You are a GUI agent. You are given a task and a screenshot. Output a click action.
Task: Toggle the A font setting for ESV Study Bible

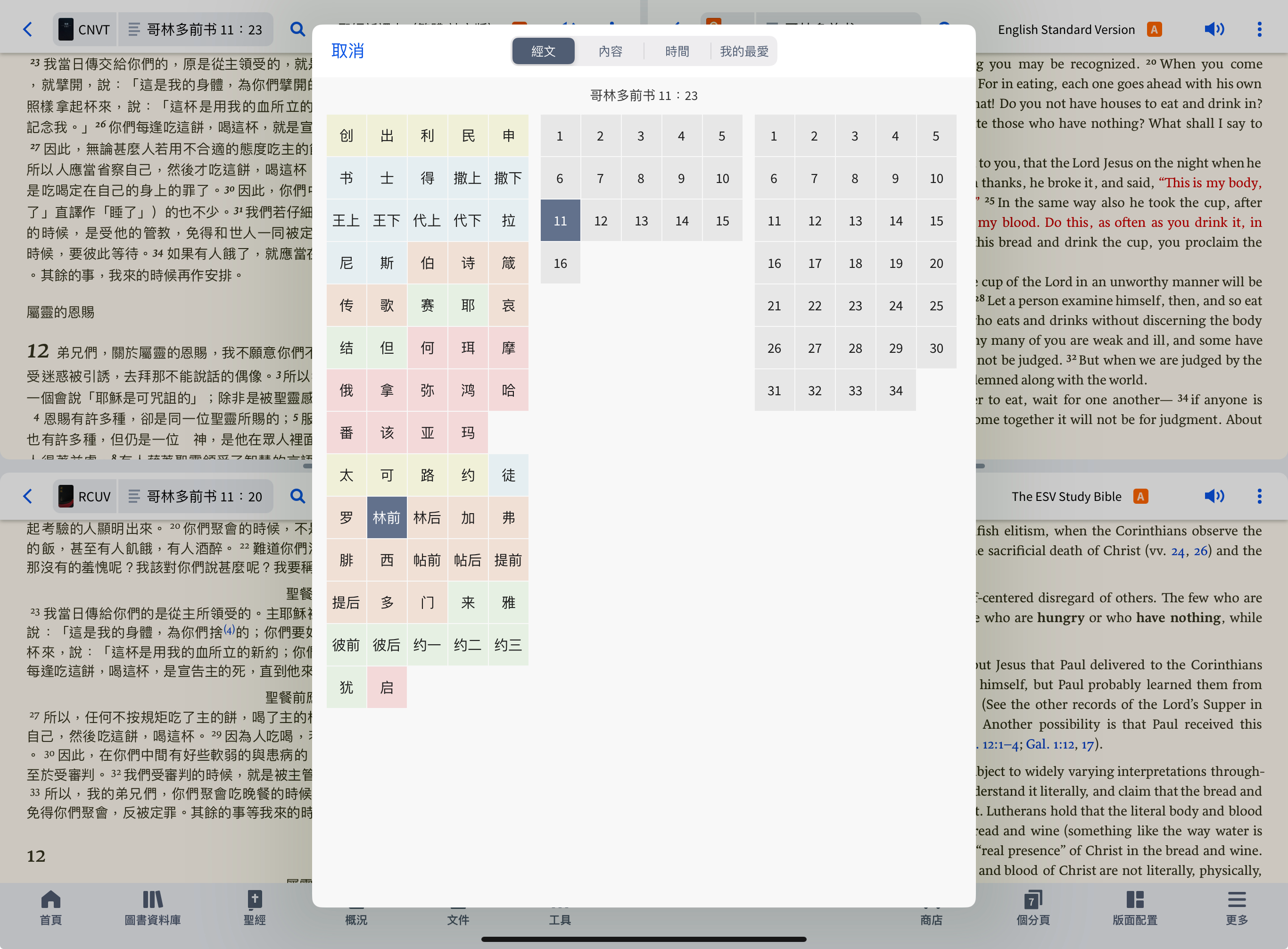point(1141,496)
